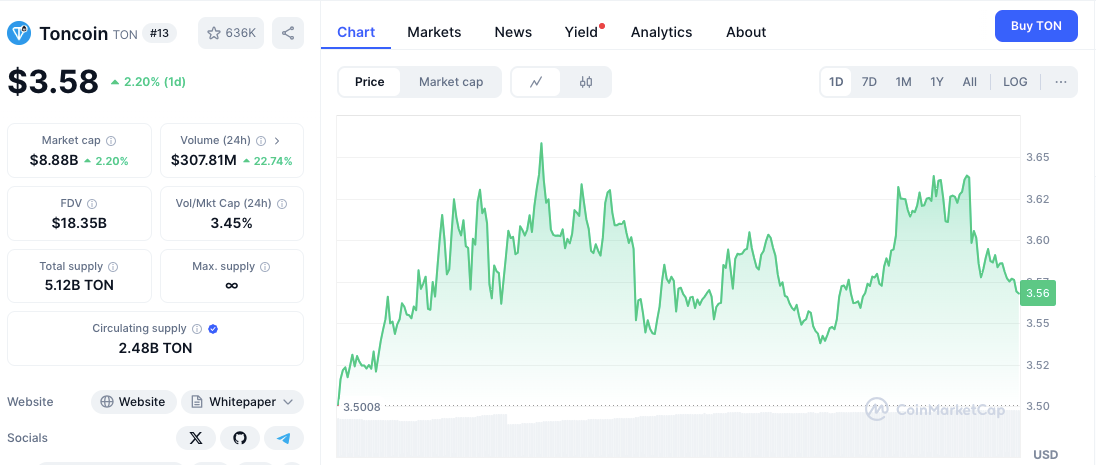
Task: Click the $8.88B market cap value
Action: point(54,161)
